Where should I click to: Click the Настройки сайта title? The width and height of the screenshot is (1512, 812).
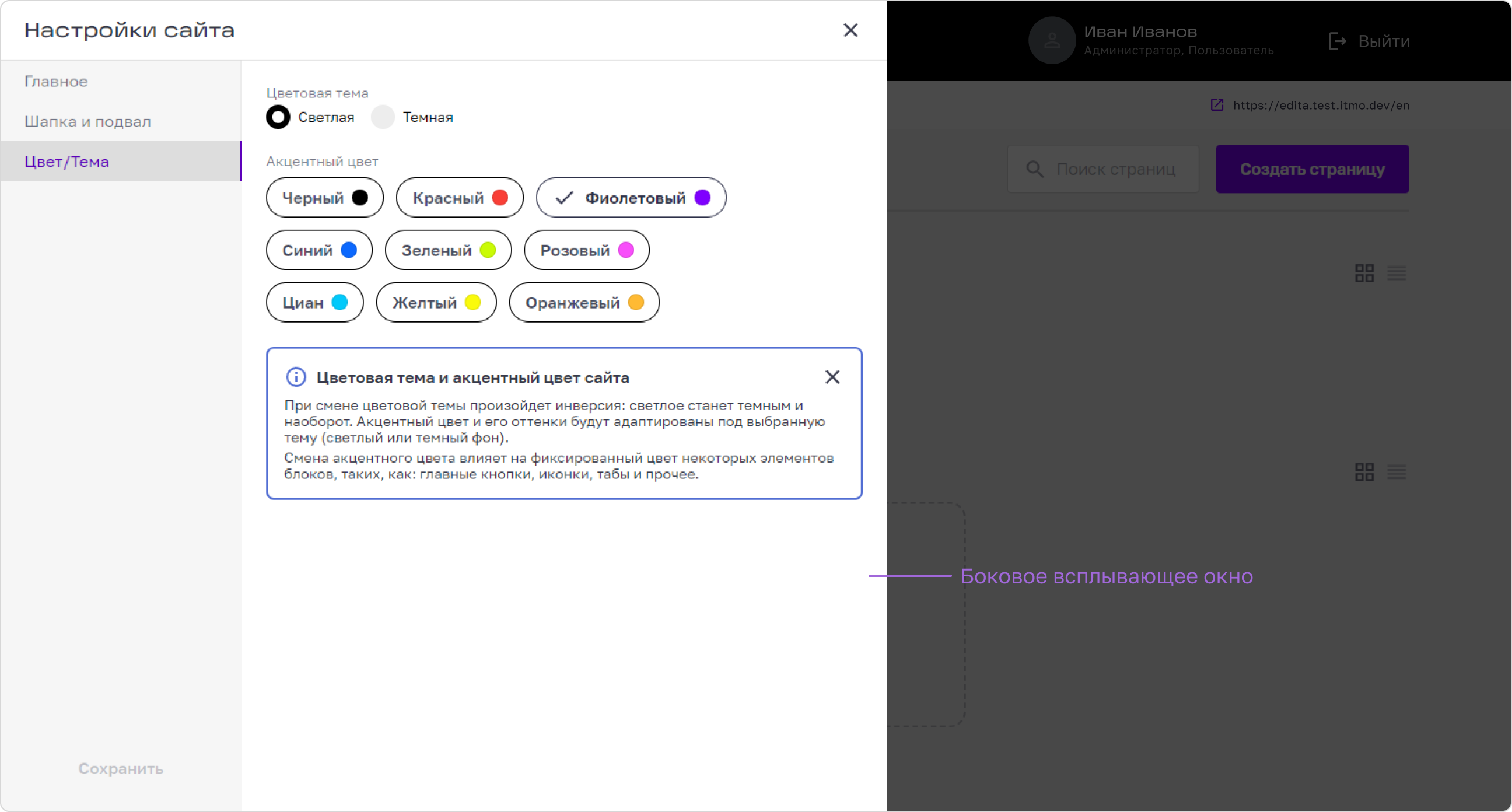tap(129, 30)
